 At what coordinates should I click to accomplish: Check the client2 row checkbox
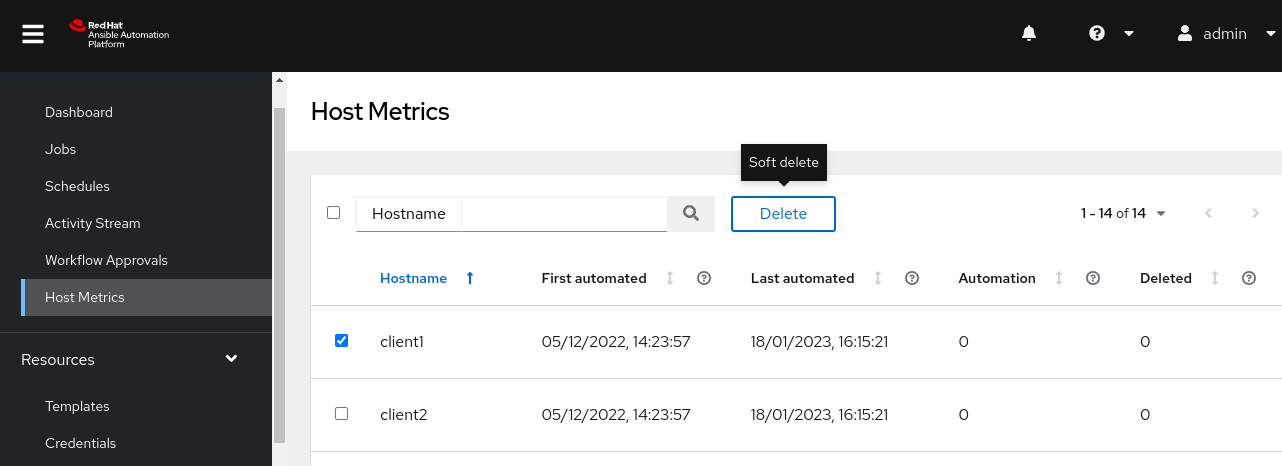[x=341, y=413]
